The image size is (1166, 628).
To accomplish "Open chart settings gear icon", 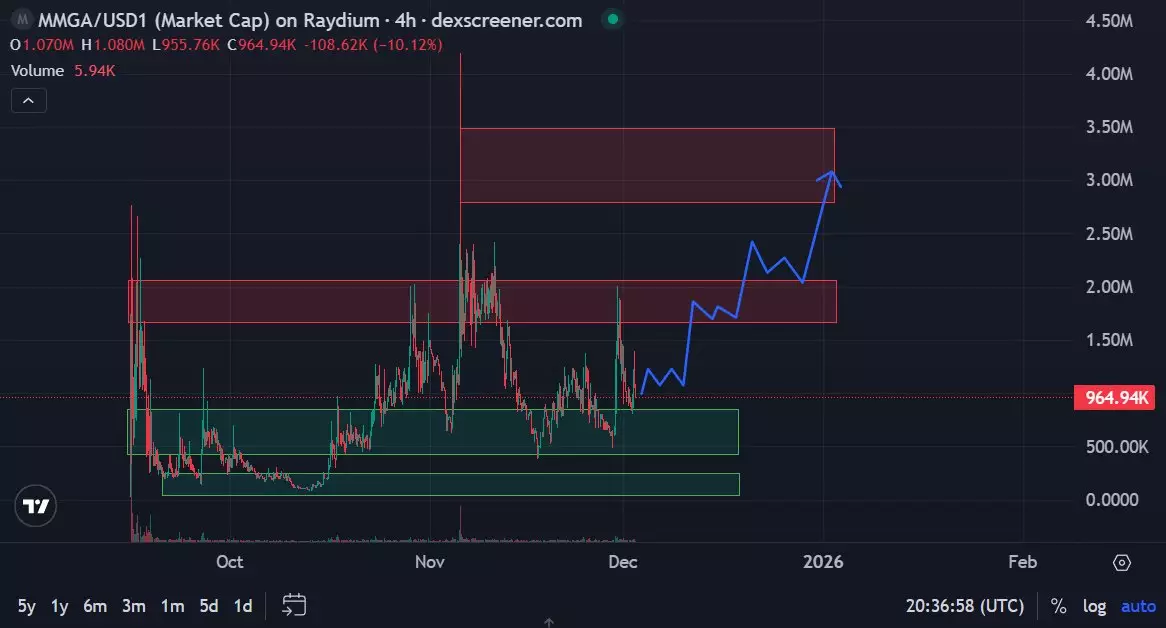I will [1122, 562].
